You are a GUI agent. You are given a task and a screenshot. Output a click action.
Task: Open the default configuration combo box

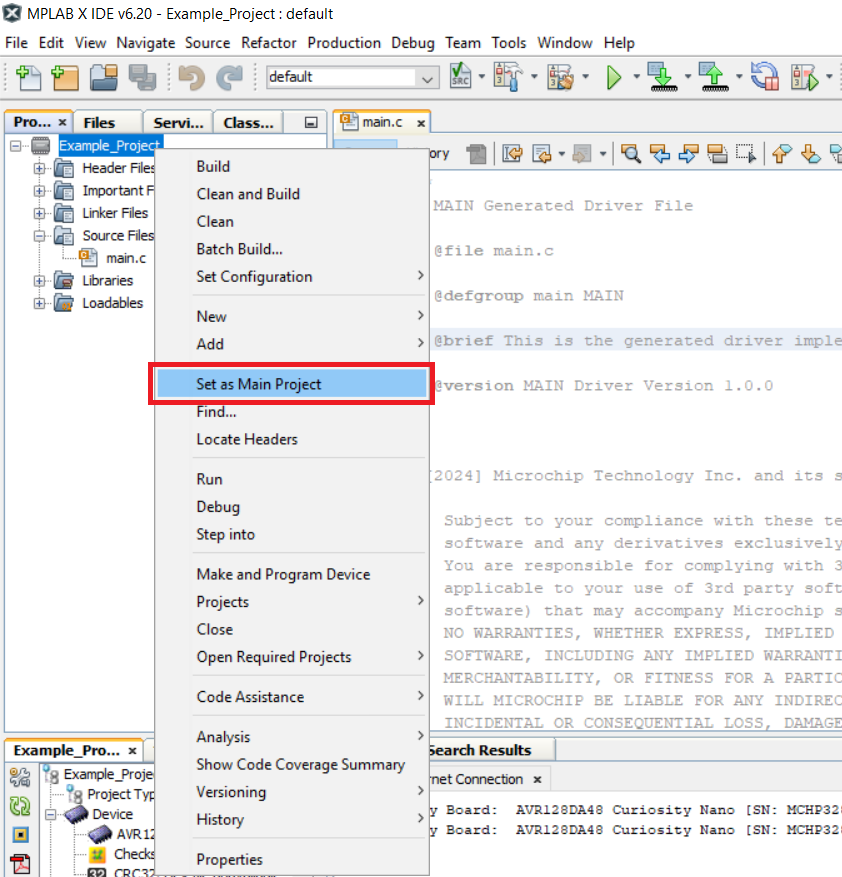point(352,77)
